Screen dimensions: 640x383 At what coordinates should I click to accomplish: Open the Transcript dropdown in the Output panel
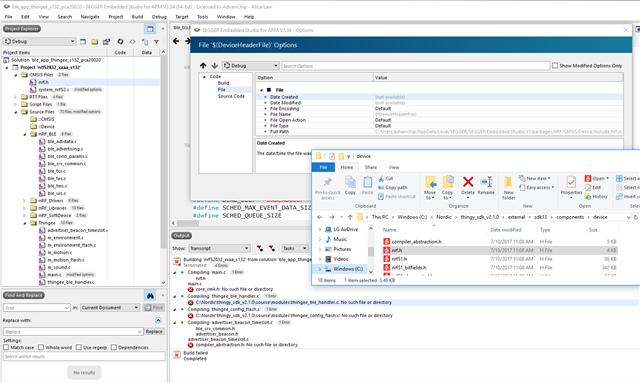(219, 248)
